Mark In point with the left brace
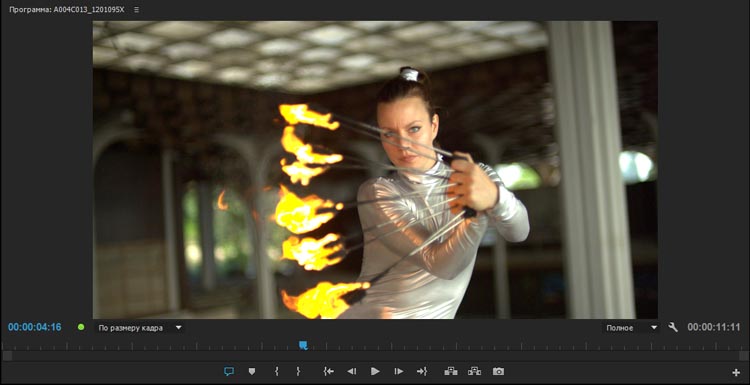Viewport: 750px width, 385px height. (276, 371)
